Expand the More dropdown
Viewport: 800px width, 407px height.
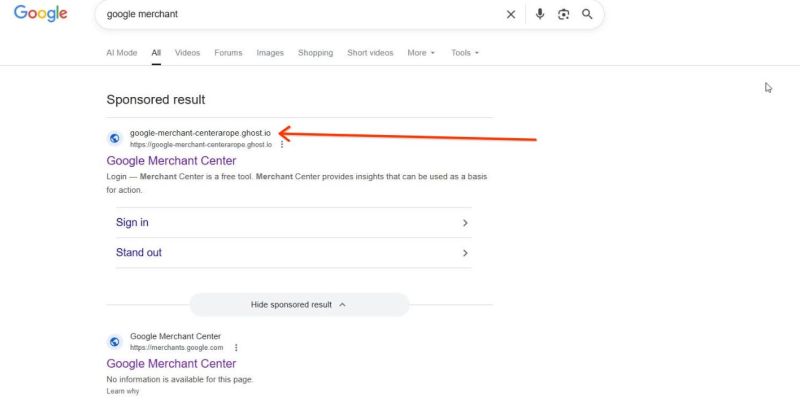[421, 53]
